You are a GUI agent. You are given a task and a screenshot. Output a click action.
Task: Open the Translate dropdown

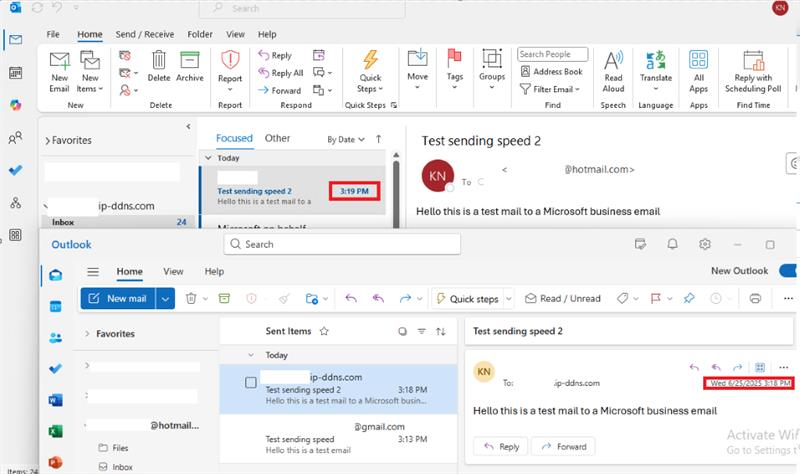(656, 70)
